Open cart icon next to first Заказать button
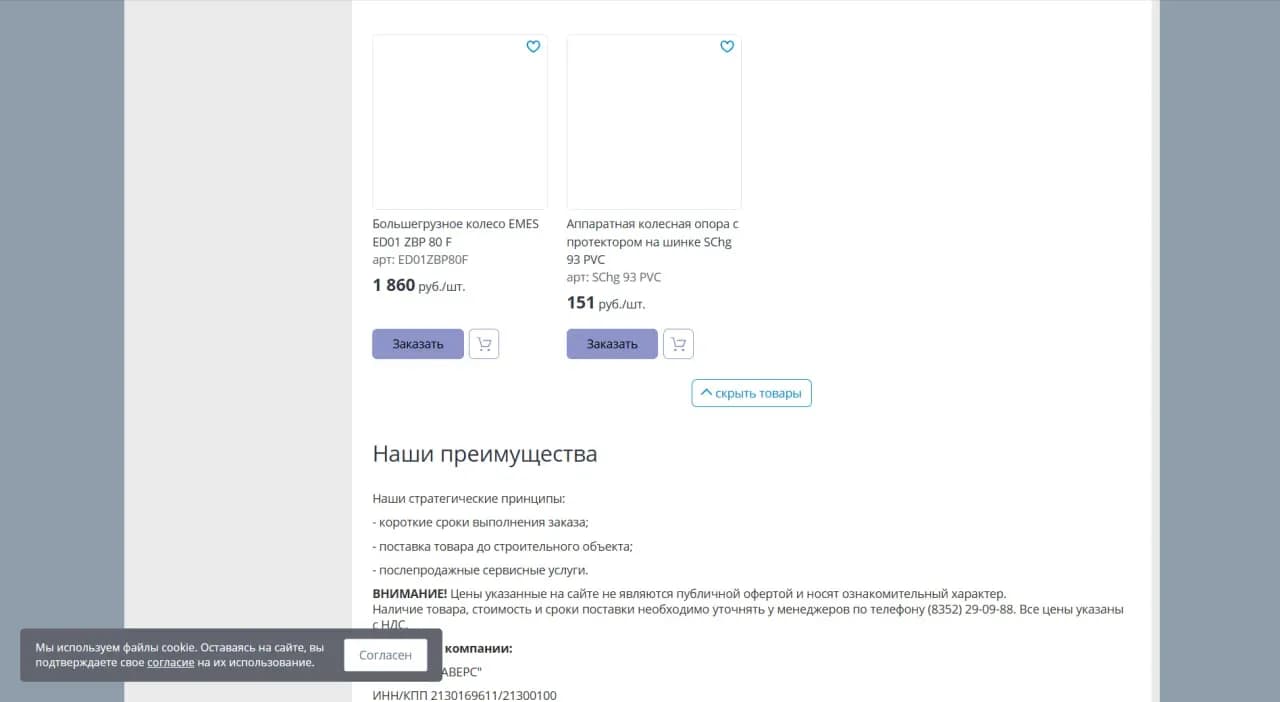The width and height of the screenshot is (1280, 702). (484, 343)
